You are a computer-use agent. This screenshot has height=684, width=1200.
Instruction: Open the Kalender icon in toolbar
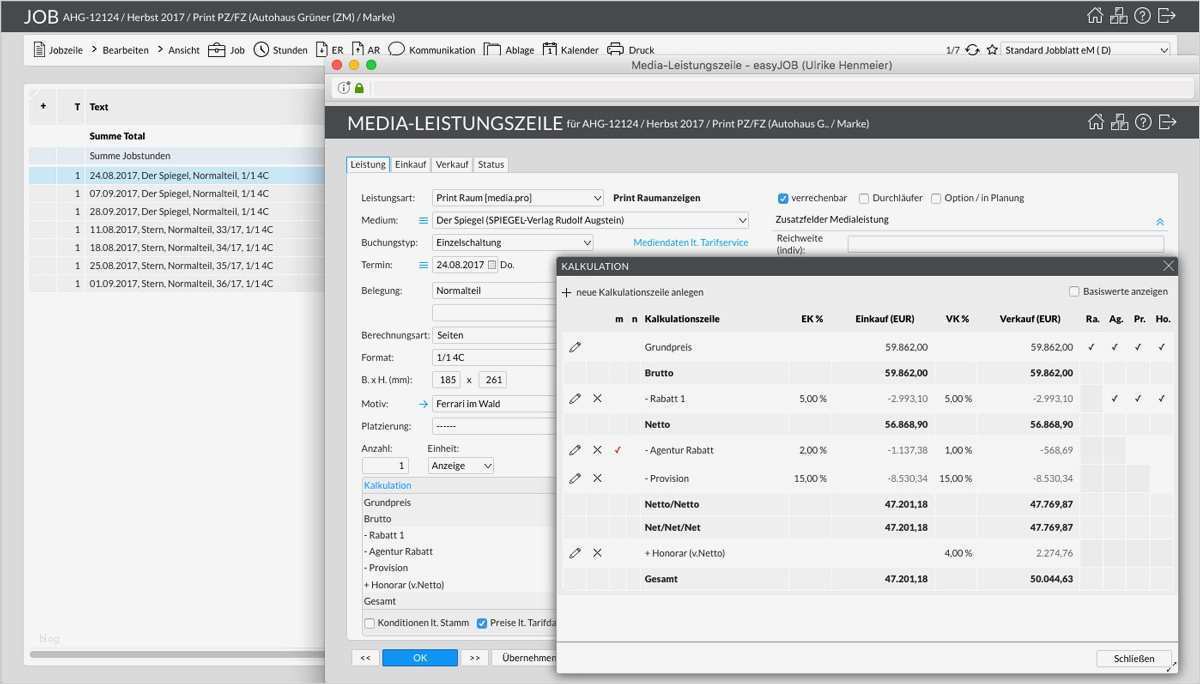point(551,50)
